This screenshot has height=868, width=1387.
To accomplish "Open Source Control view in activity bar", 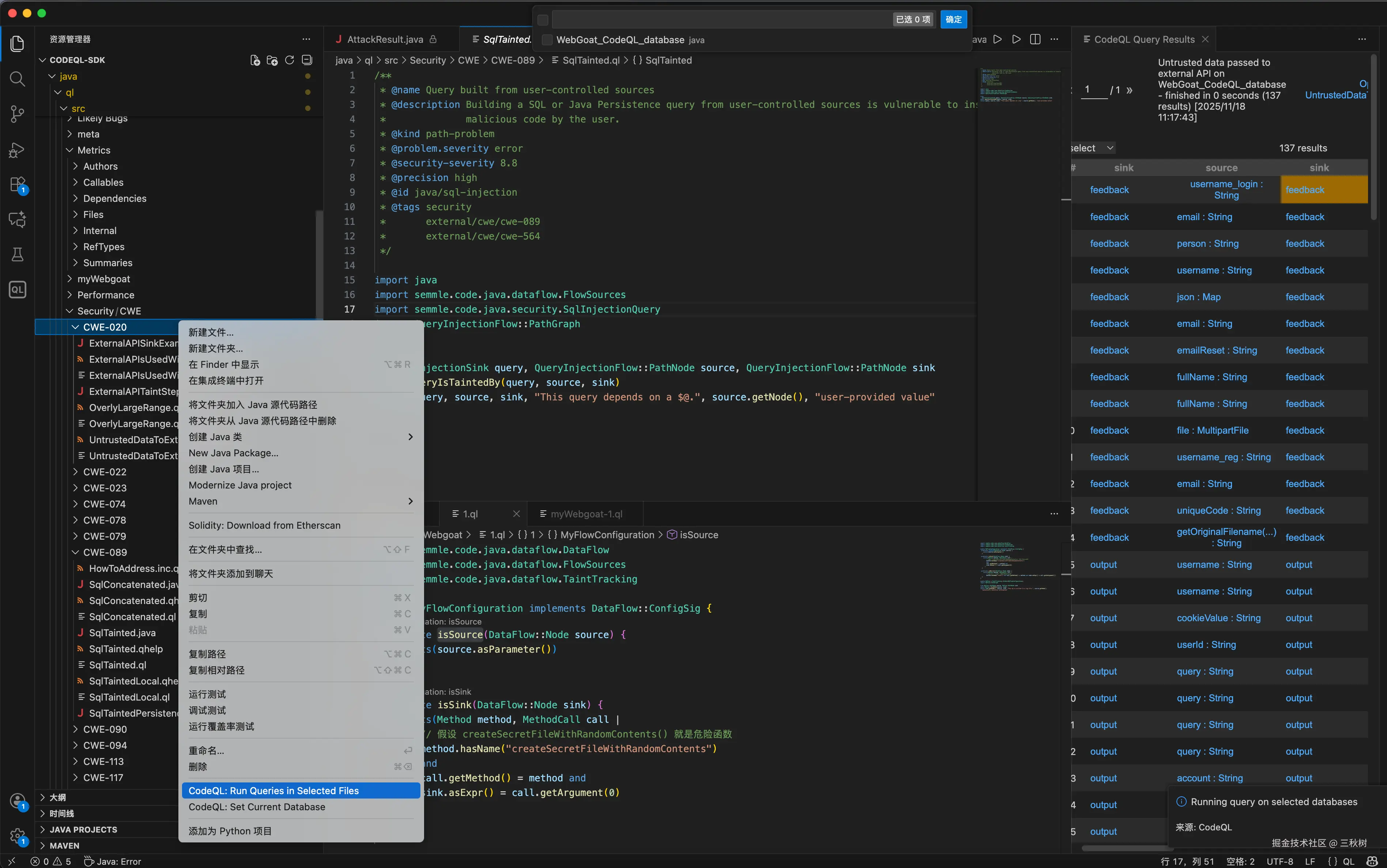I will pyautogui.click(x=17, y=114).
